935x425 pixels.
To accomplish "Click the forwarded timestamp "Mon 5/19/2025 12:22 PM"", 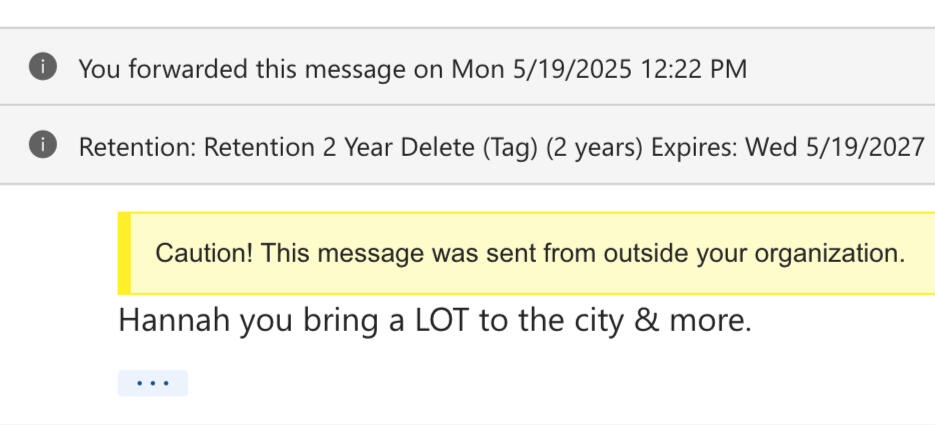I will 598,69.
